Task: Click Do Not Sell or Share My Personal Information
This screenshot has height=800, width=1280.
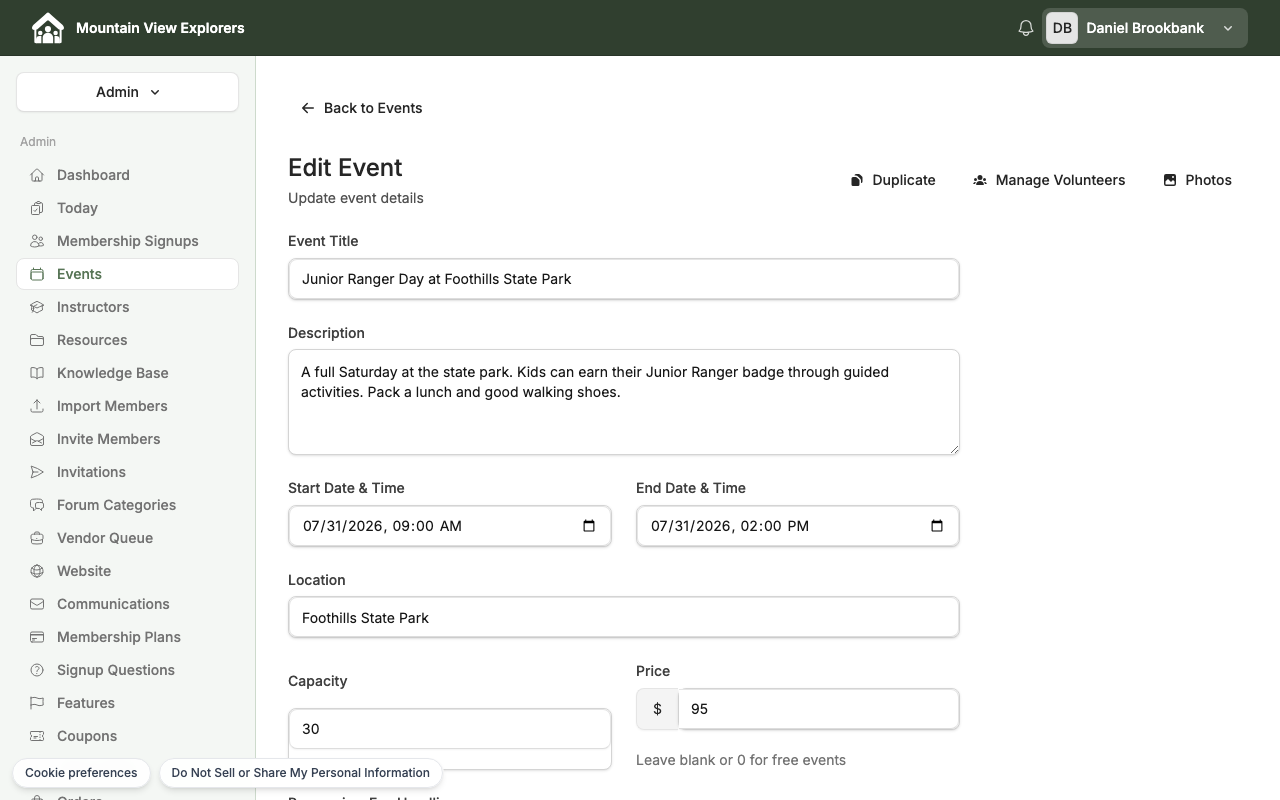Action: [300, 773]
